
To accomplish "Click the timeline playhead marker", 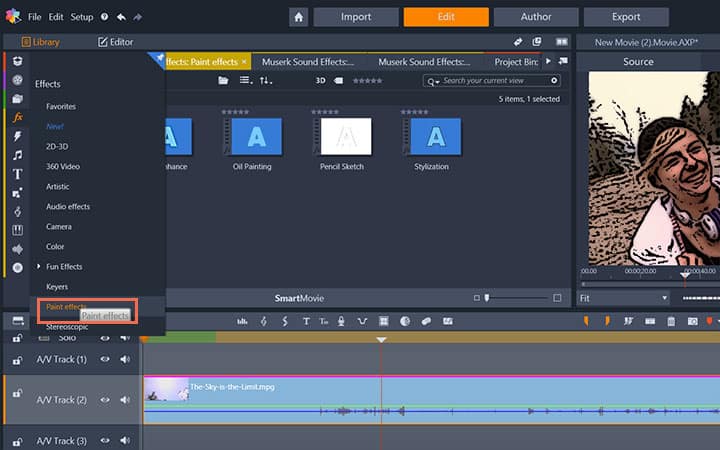I will tap(381, 340).
